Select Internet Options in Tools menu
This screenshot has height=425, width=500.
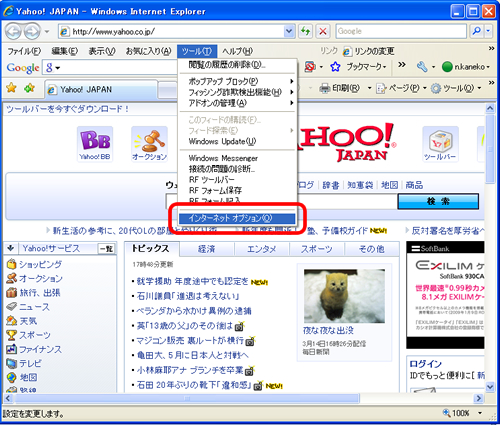[x=237, y=218]
